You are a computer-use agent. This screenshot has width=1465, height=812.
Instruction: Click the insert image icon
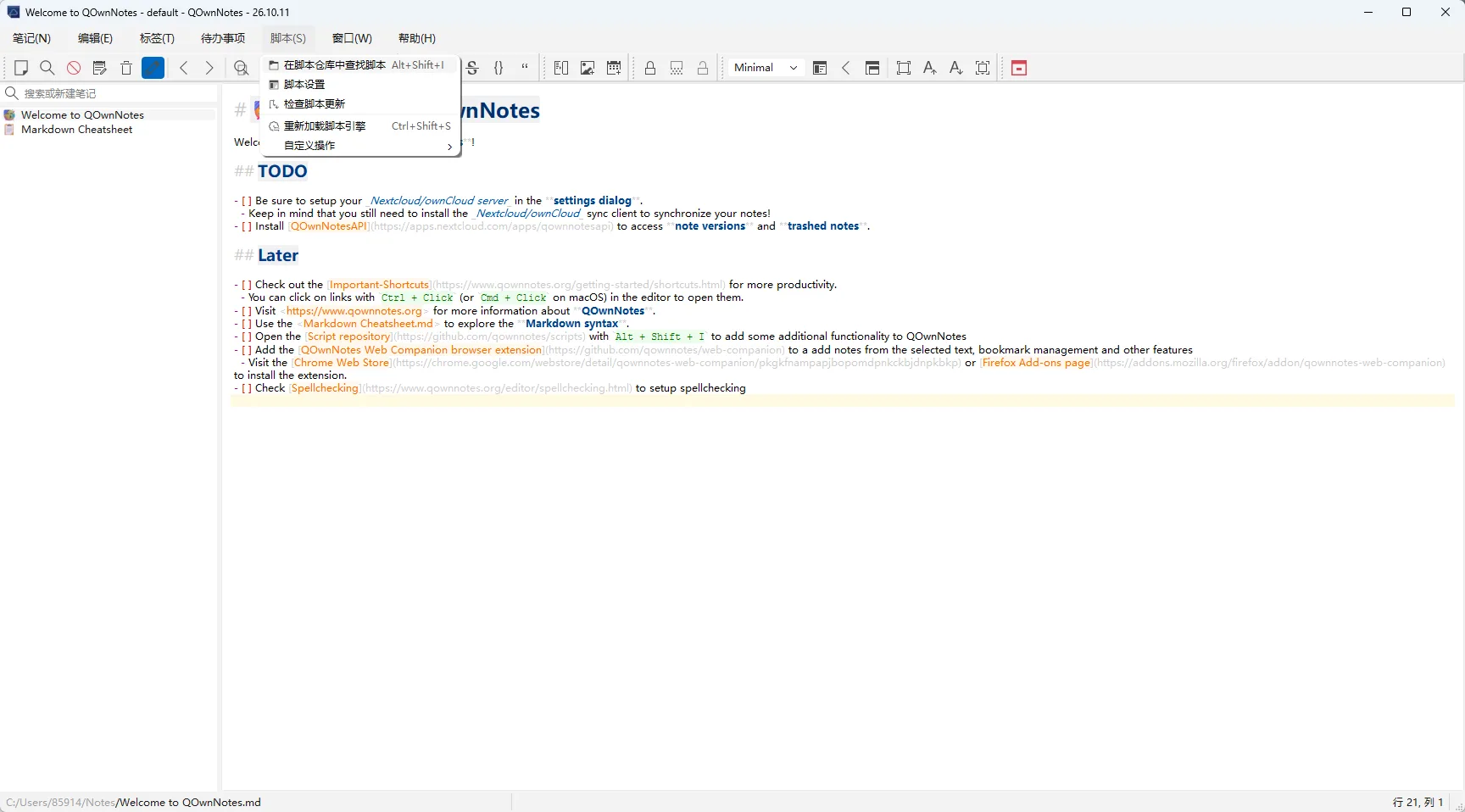tap(588, 68)
